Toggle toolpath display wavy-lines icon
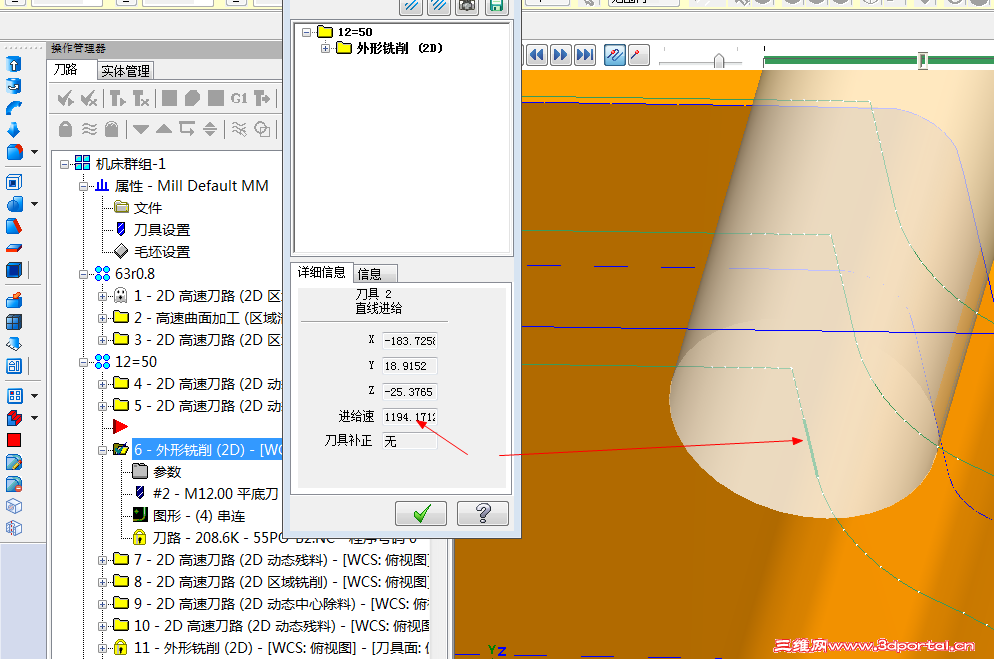Image resolution: width=994 pixels, height=659 pixels. [x=89, y=129]
